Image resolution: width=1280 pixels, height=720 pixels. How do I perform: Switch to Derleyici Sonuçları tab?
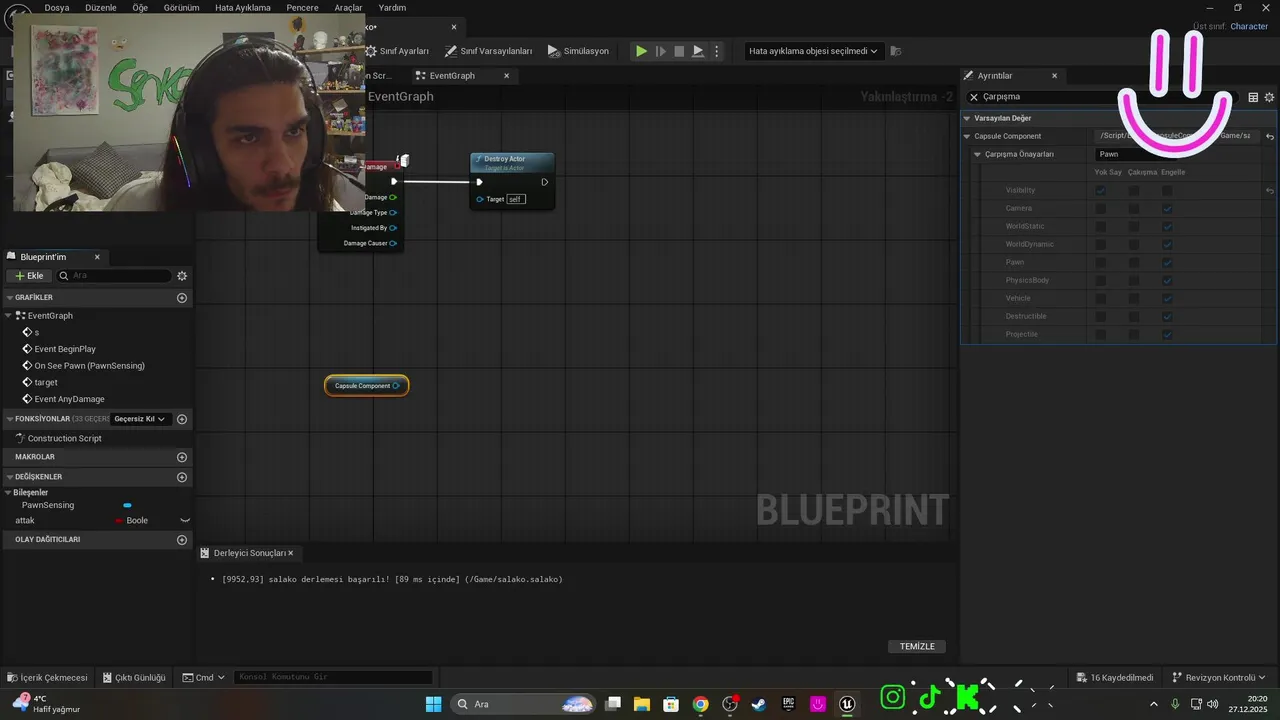click(250, 553)
